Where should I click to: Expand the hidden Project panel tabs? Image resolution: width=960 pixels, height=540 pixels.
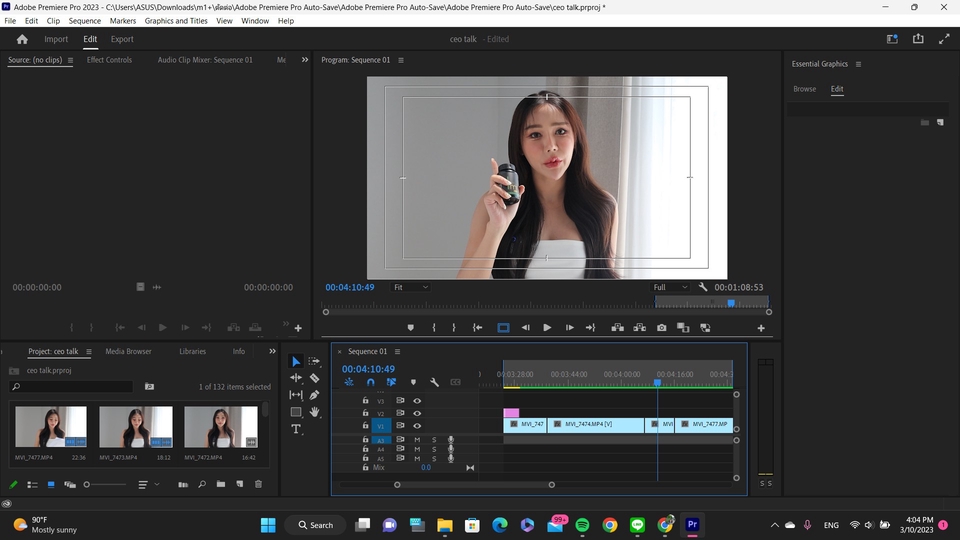pos(273,351)
